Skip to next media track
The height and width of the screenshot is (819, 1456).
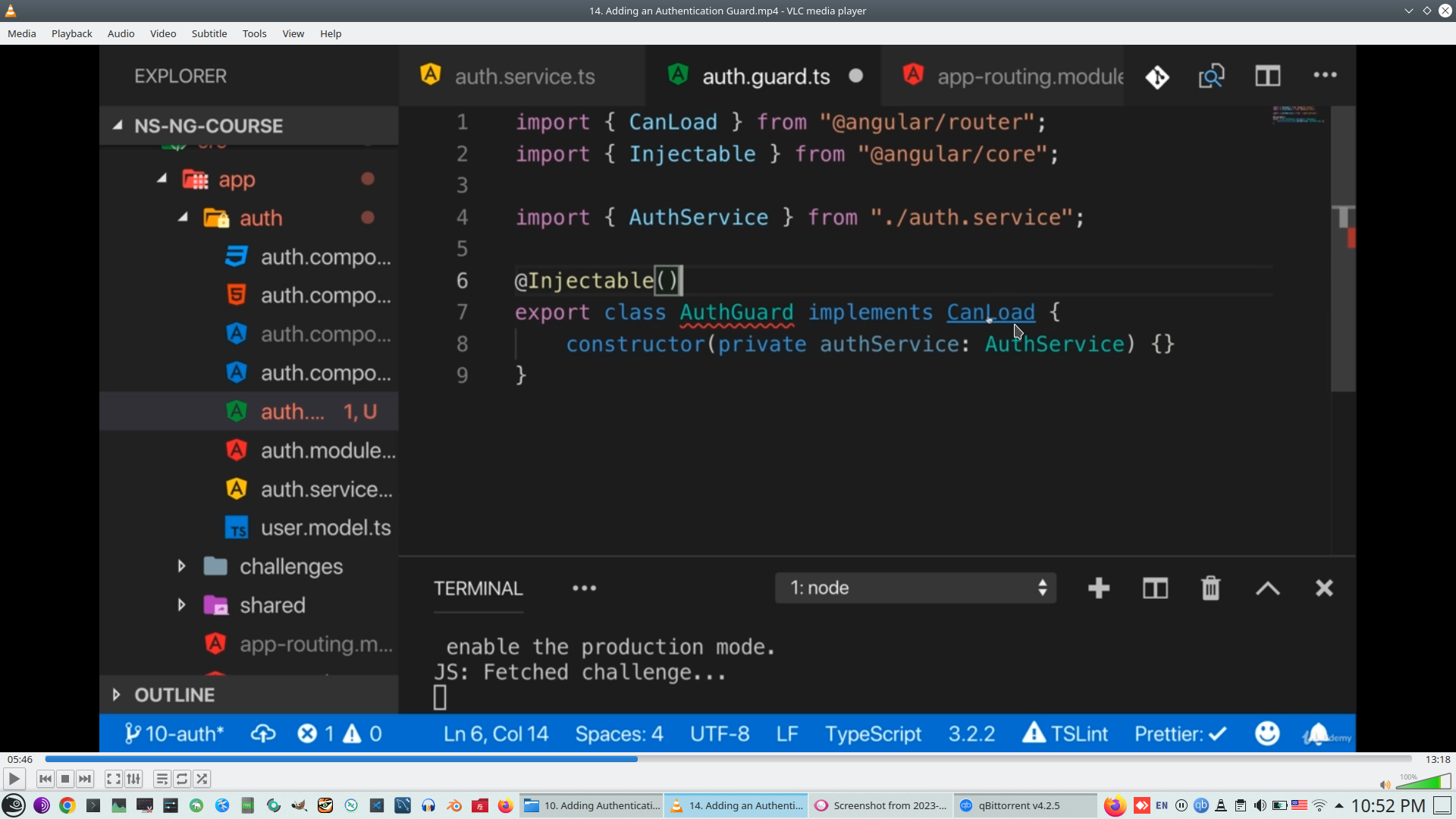point(85,779)
